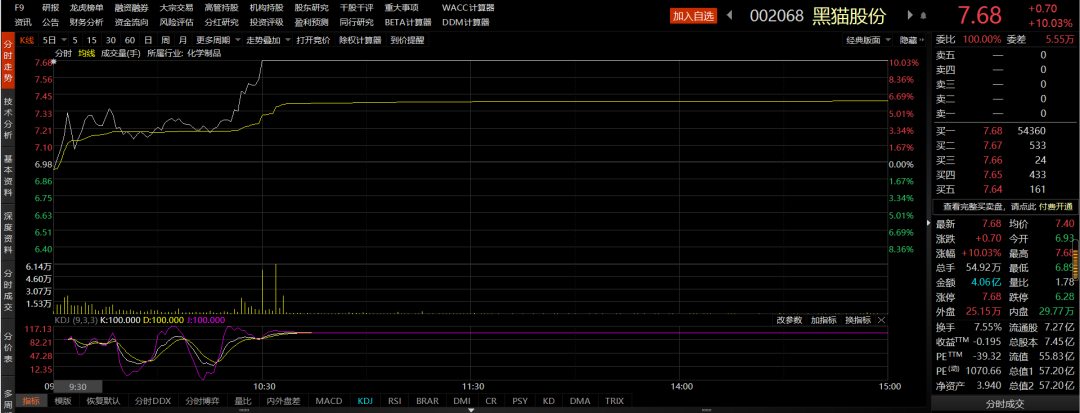Open the 经典版面 layout dropdown
This screenshot has width=1080, height=413.
[x=868, y=41]
